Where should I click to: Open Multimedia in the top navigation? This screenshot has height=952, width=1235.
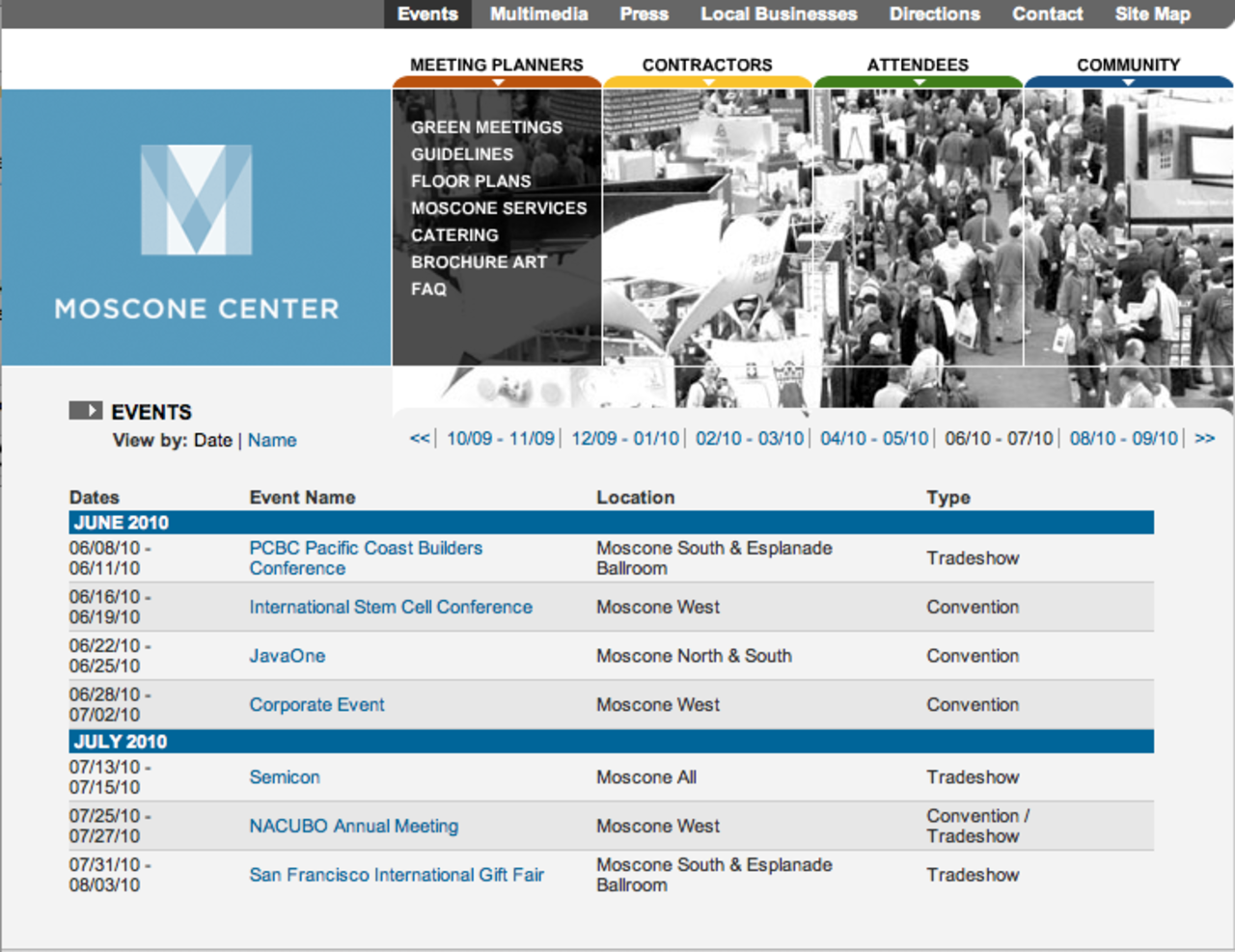[x=538, y=14]
